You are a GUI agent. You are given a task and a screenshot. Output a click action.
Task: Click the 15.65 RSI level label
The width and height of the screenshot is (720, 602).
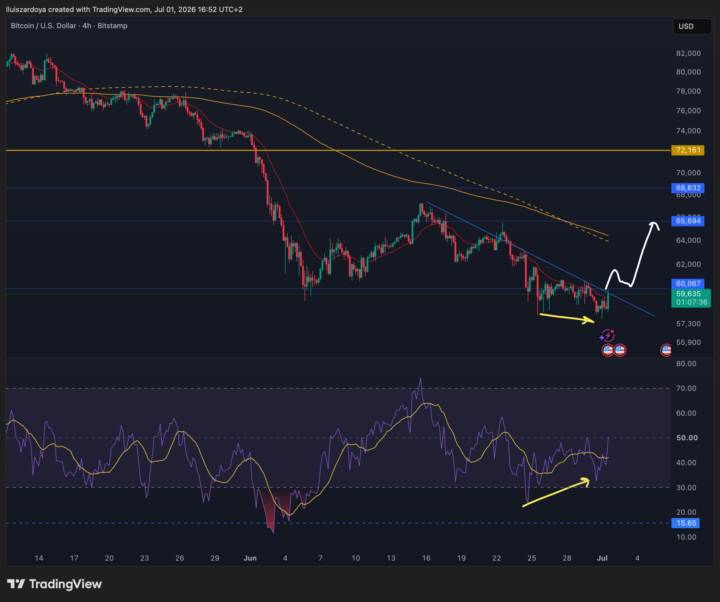tap(686, 523)
